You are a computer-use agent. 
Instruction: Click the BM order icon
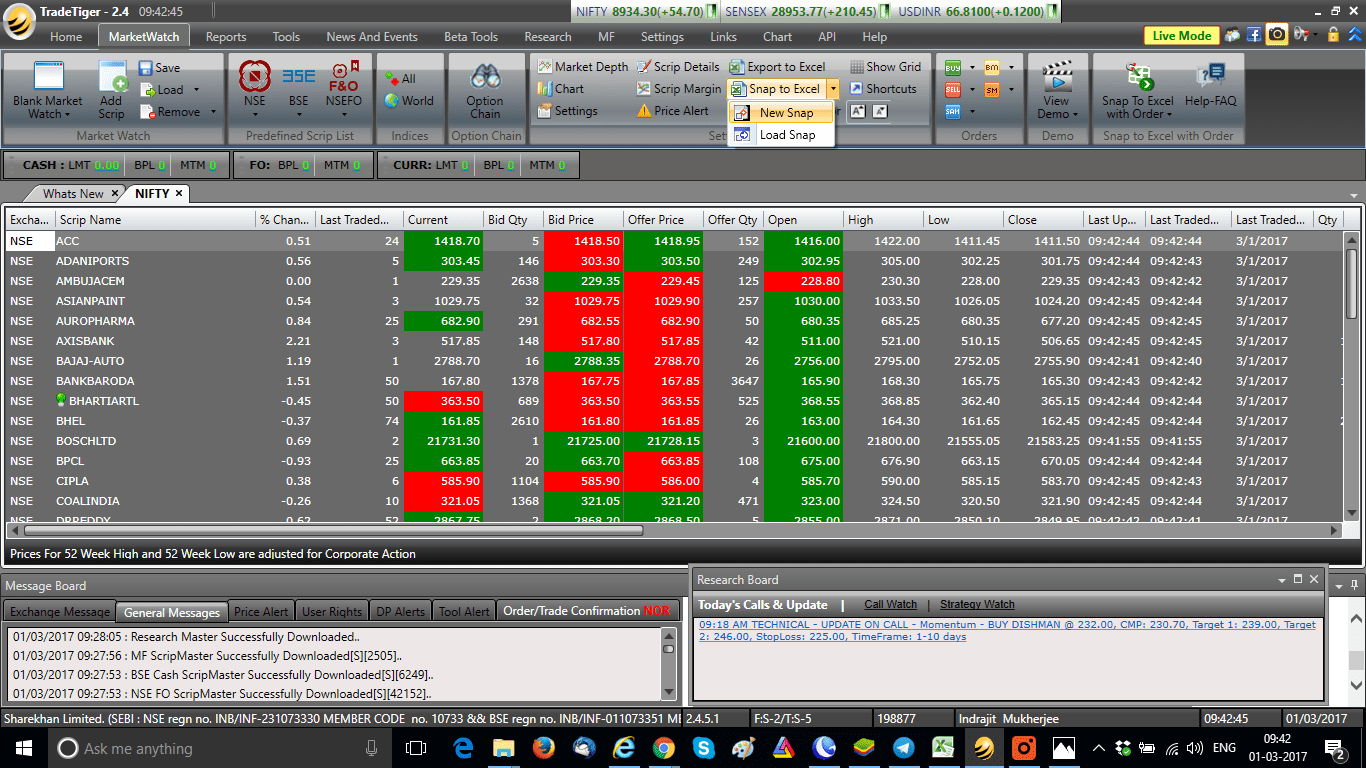pyautogui.click(x=992, y=67)
